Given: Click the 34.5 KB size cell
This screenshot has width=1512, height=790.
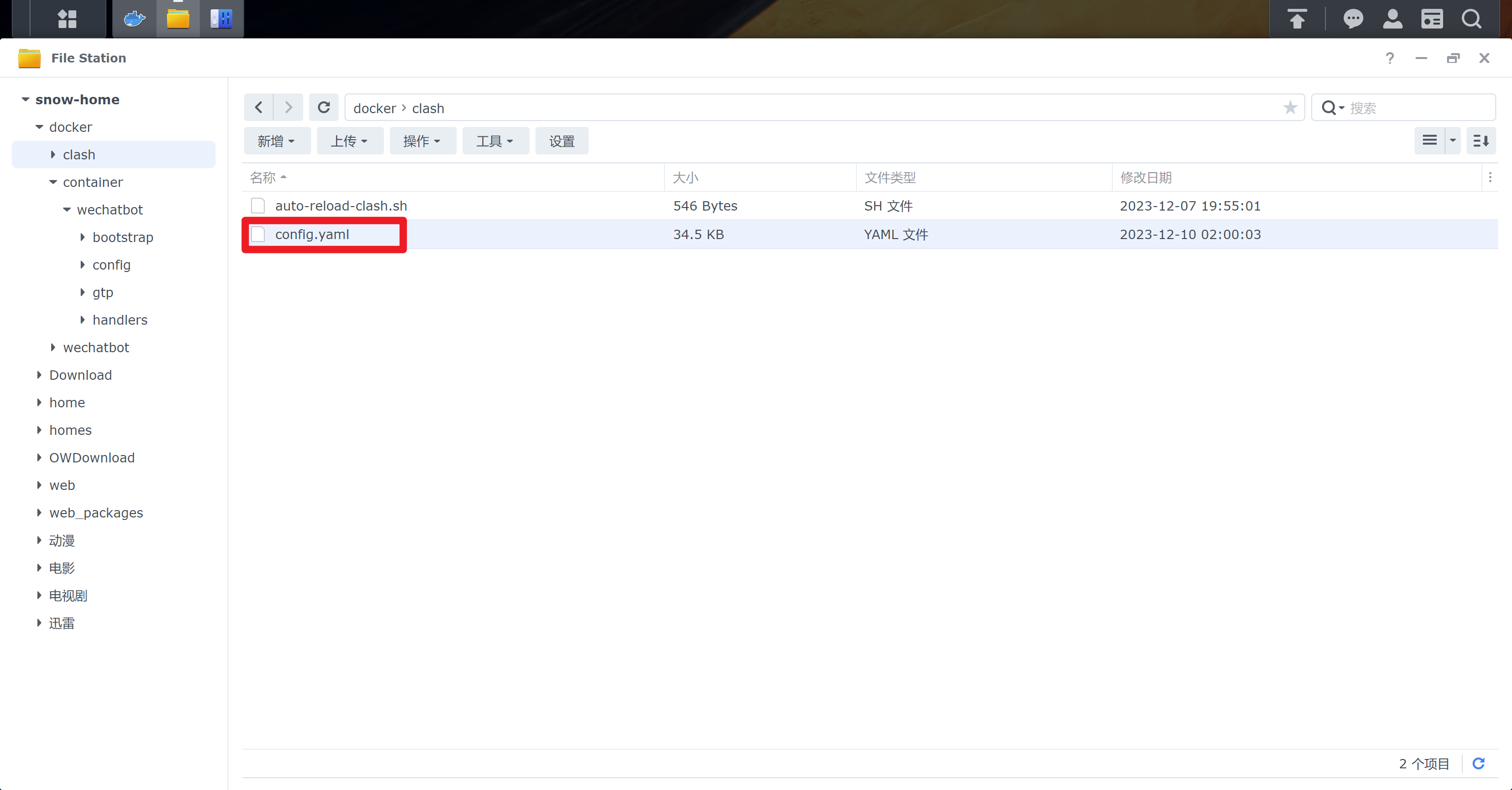Looking at the screenshot, I should pos(698,235).
